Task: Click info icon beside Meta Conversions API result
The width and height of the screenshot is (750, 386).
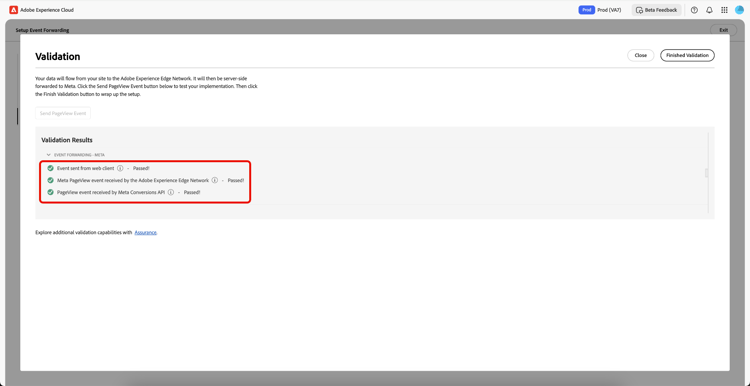Action: tap(171, 192)
